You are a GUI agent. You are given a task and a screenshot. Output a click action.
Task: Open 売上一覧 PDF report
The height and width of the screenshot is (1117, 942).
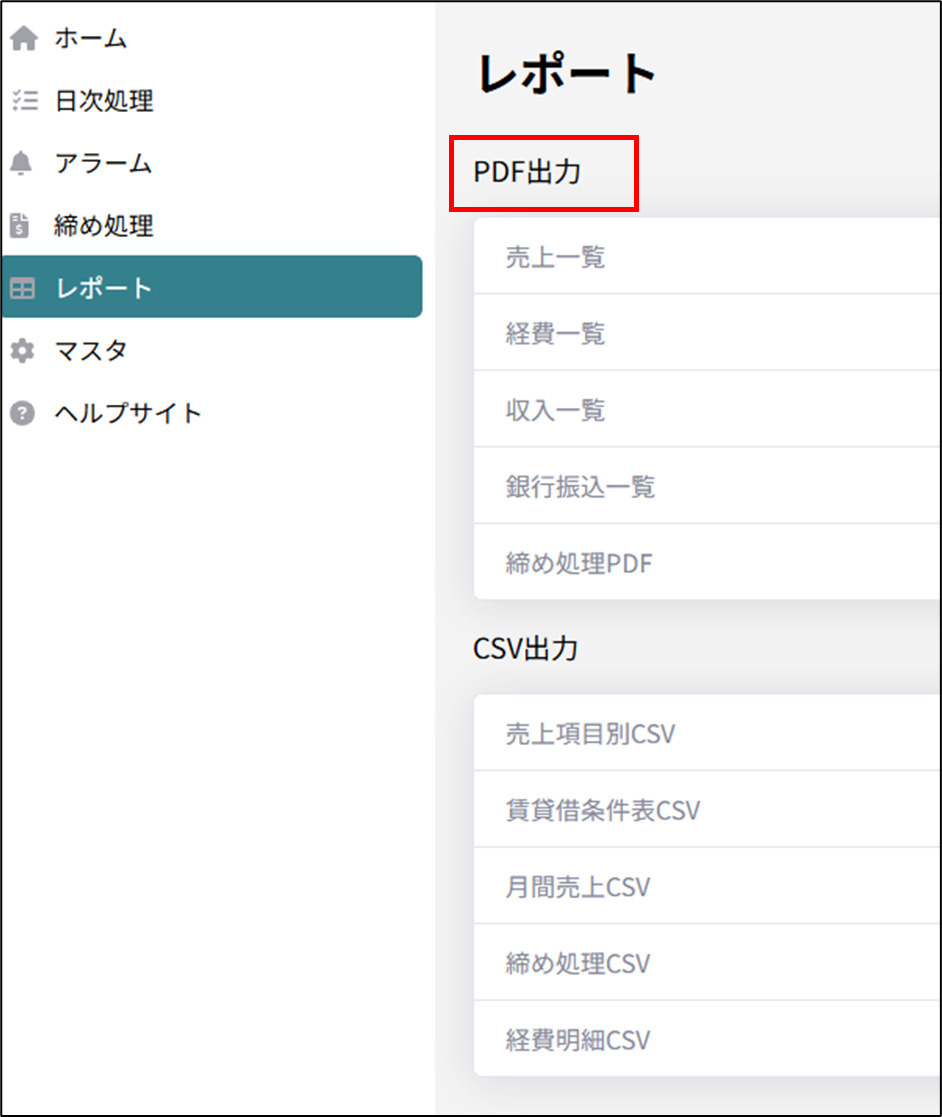[x=555, y=258]
